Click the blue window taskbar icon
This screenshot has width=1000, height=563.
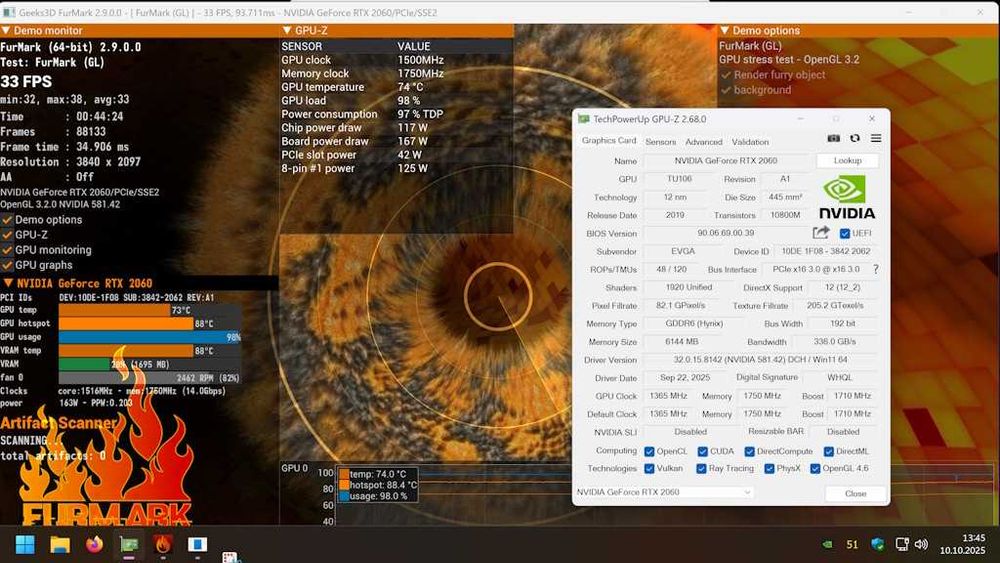click(x=197, y=545)
